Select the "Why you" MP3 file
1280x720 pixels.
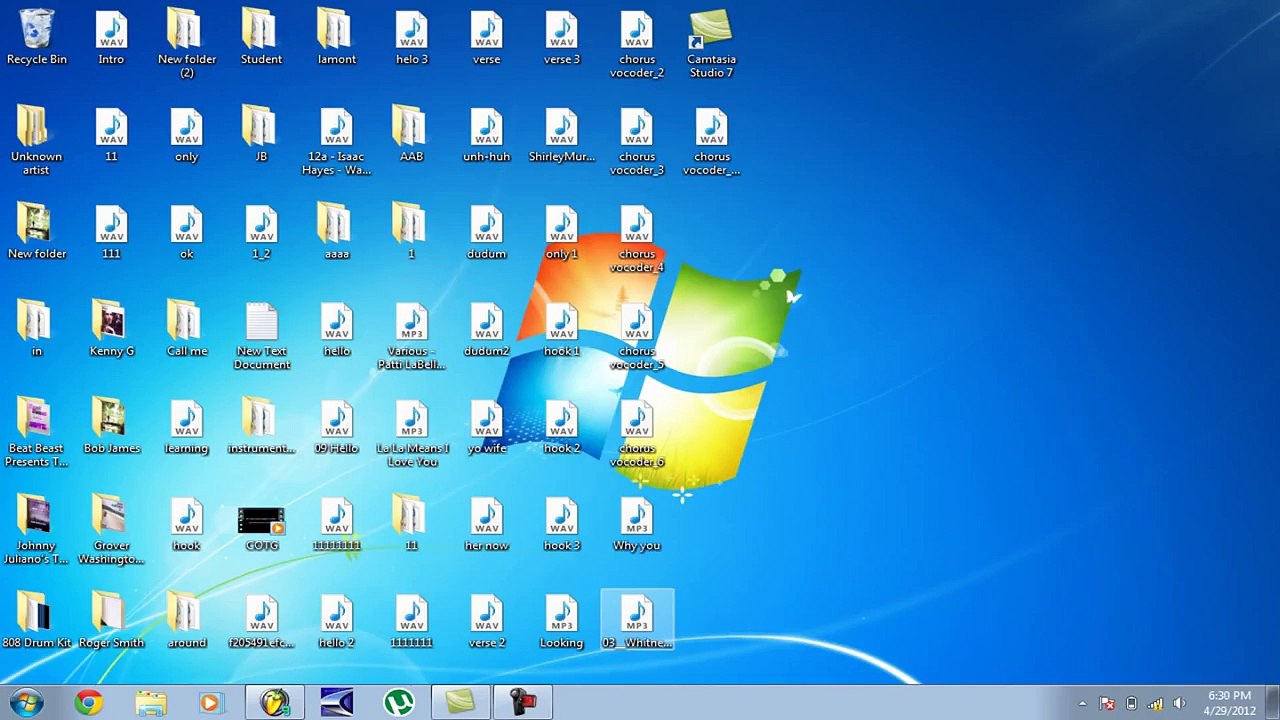click(x=636, y=520)
